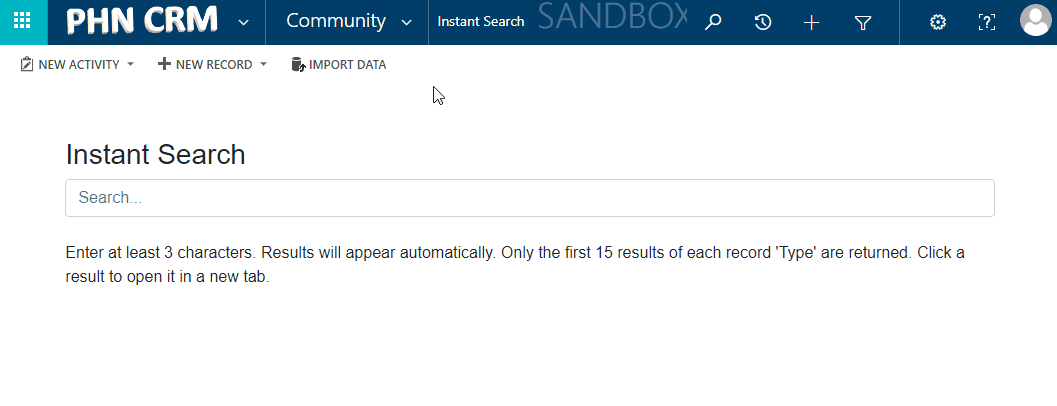Click the IMPORT DATA button label
This screenshot has height=406, width=1057.
347,65
